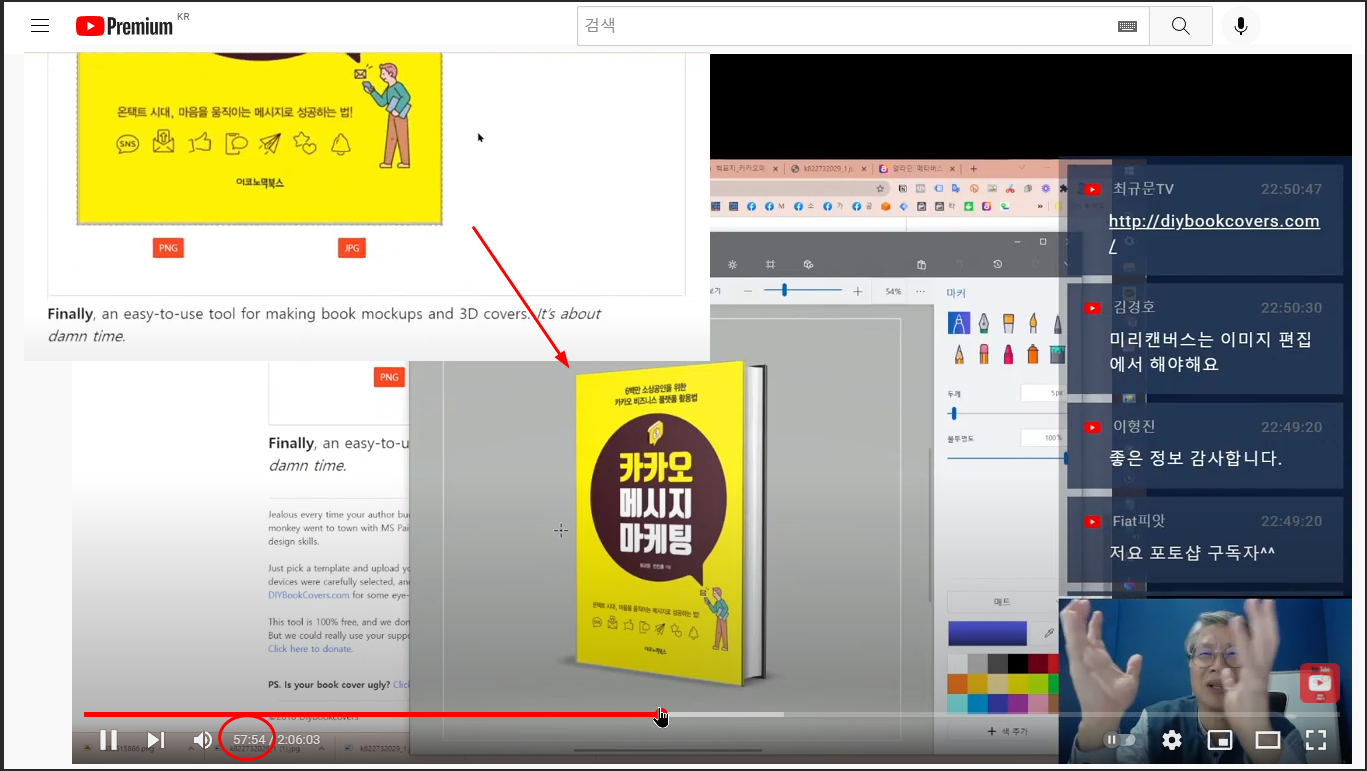Open Facebook bookmark labeled 소
The width and height of the screenshot is (1367, 771).
[803, 206]
